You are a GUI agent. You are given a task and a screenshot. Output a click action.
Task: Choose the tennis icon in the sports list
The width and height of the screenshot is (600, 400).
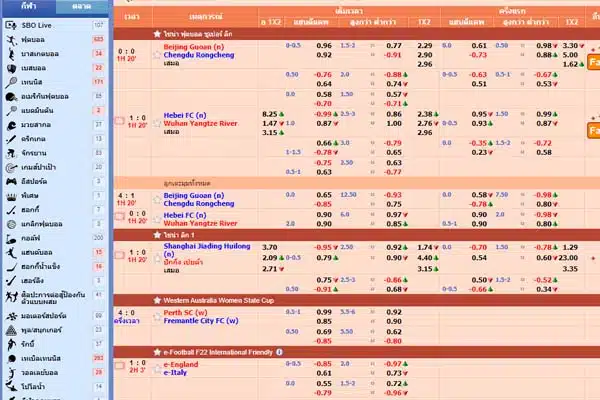(10, 81)
